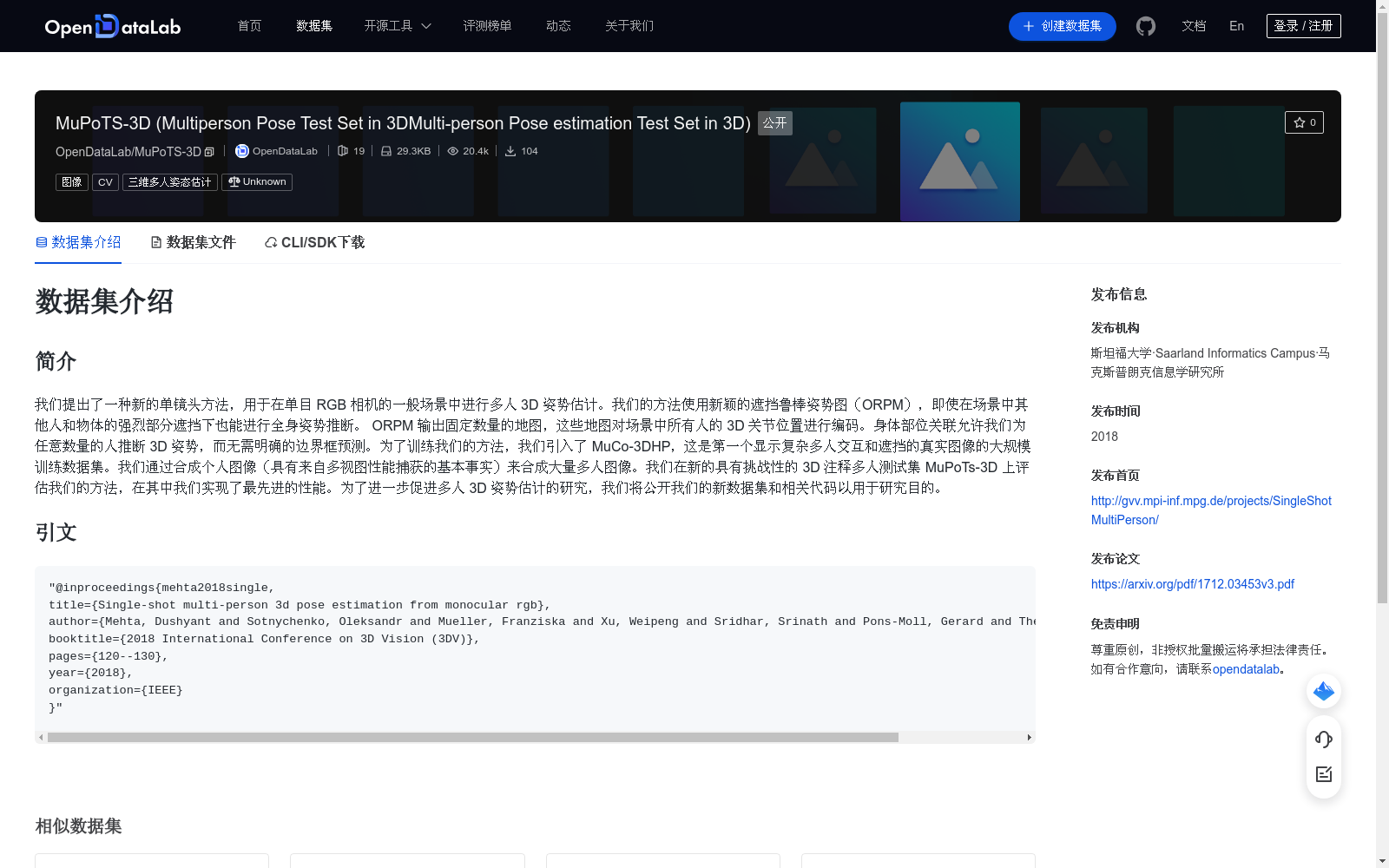Open the OpenDataLab logo homepage
Screen dimensions: 1389x868
pos(113,26)
